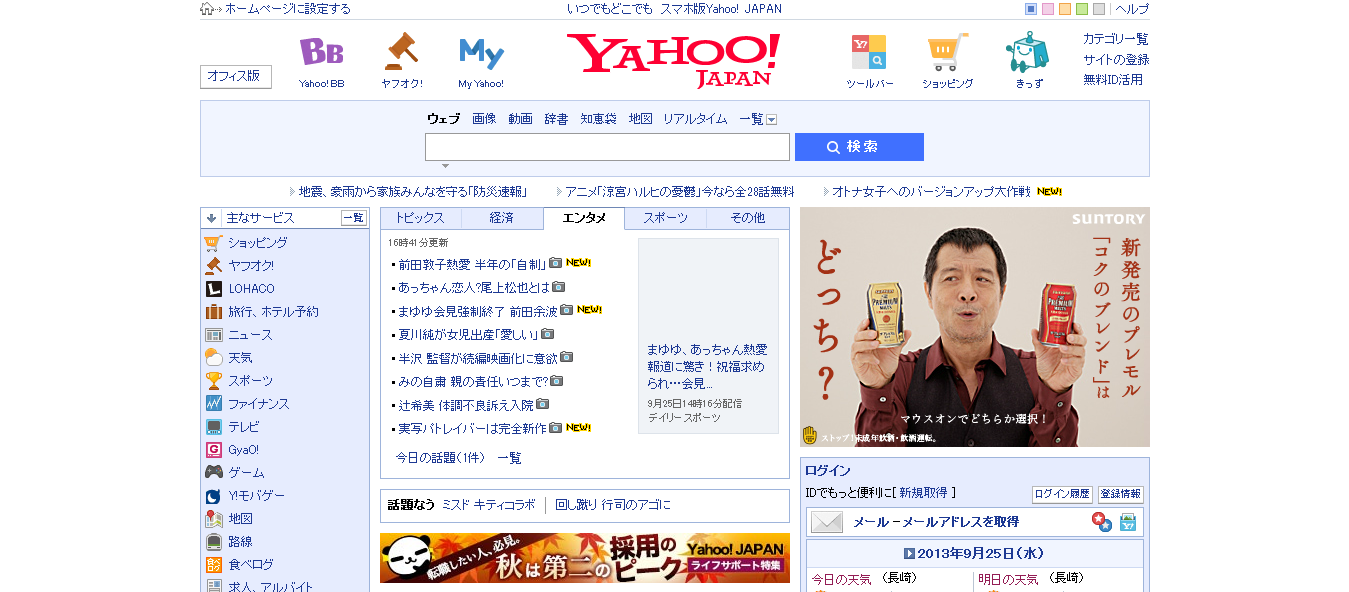This screenshot has width=1349, height=592.
Task: Click the Map icon in sidebar
Action: (213, 518)
